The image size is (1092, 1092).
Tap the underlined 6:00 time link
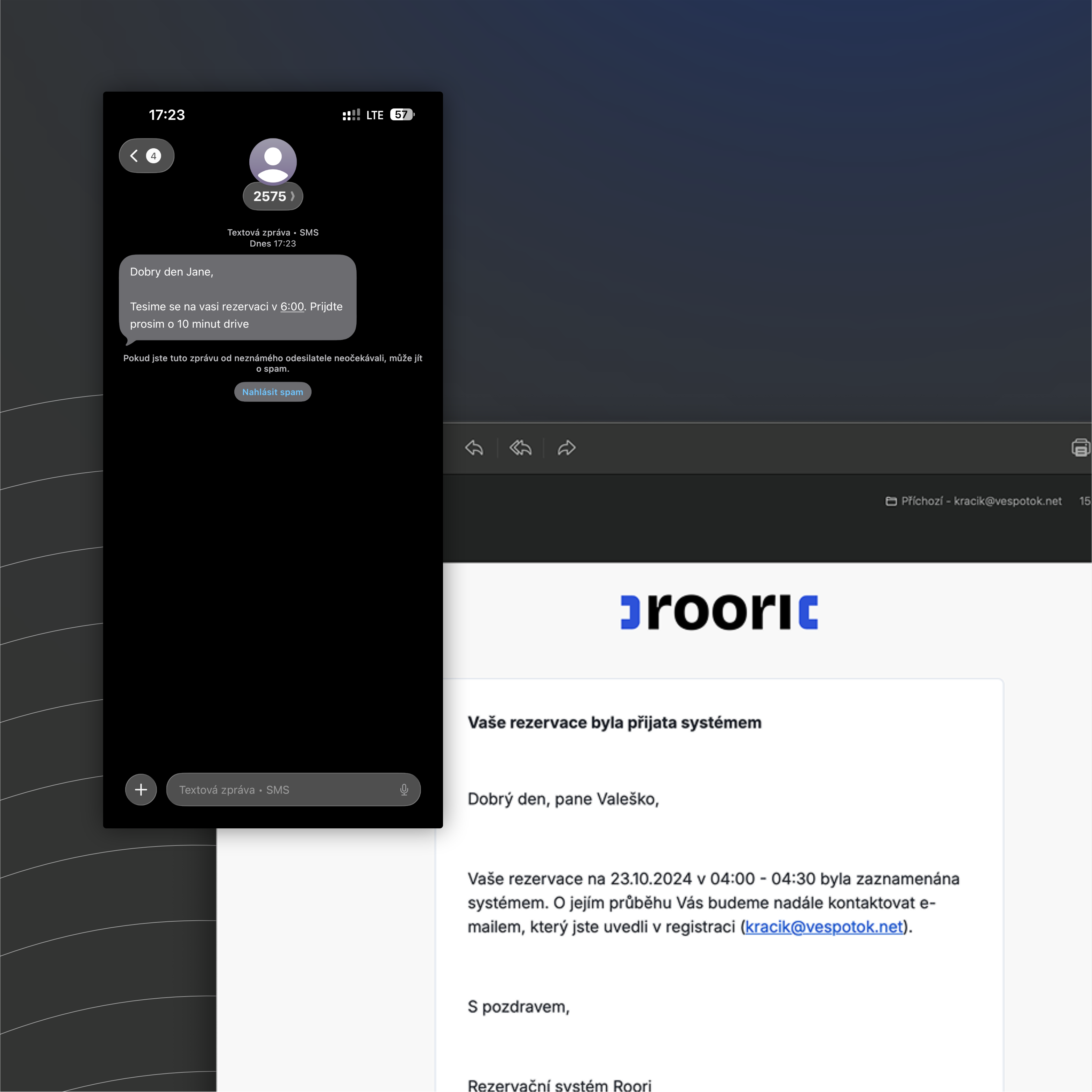coord(292,306)
